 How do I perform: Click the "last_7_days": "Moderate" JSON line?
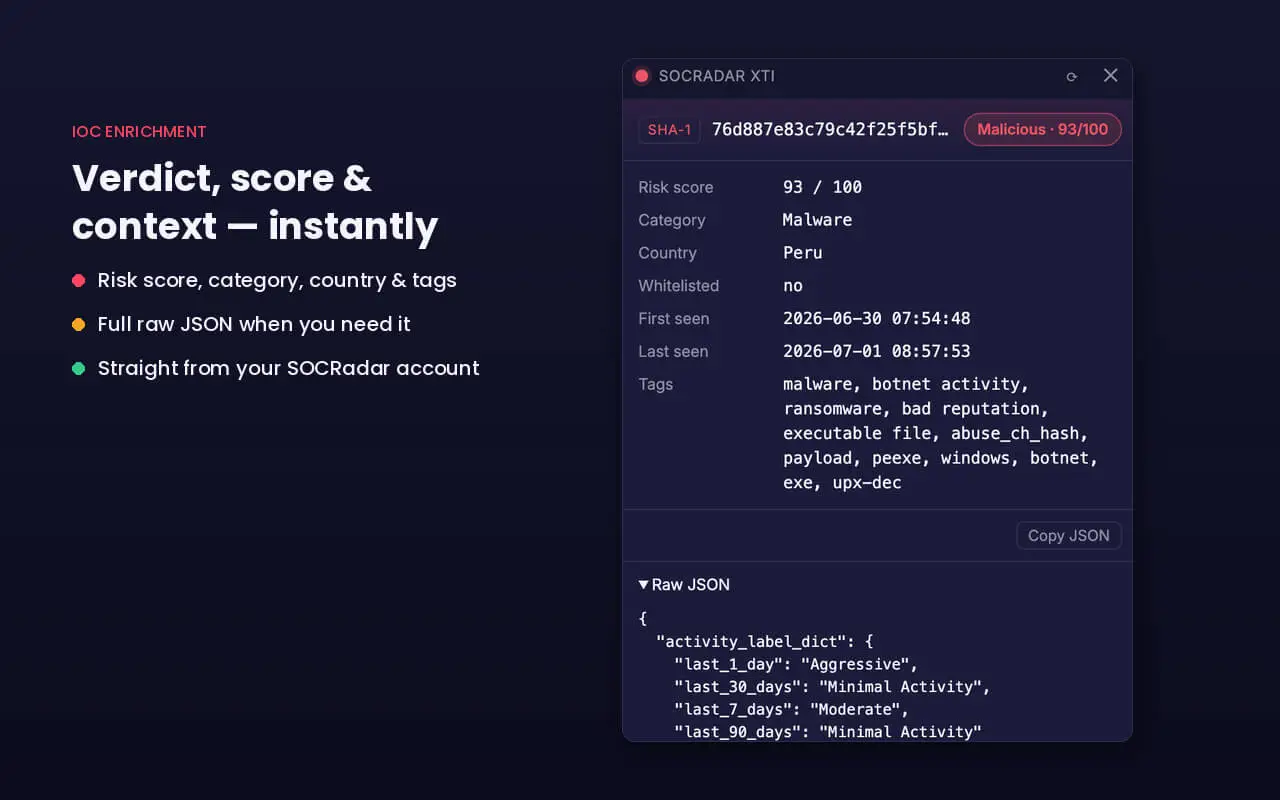(x=791, y=709)
